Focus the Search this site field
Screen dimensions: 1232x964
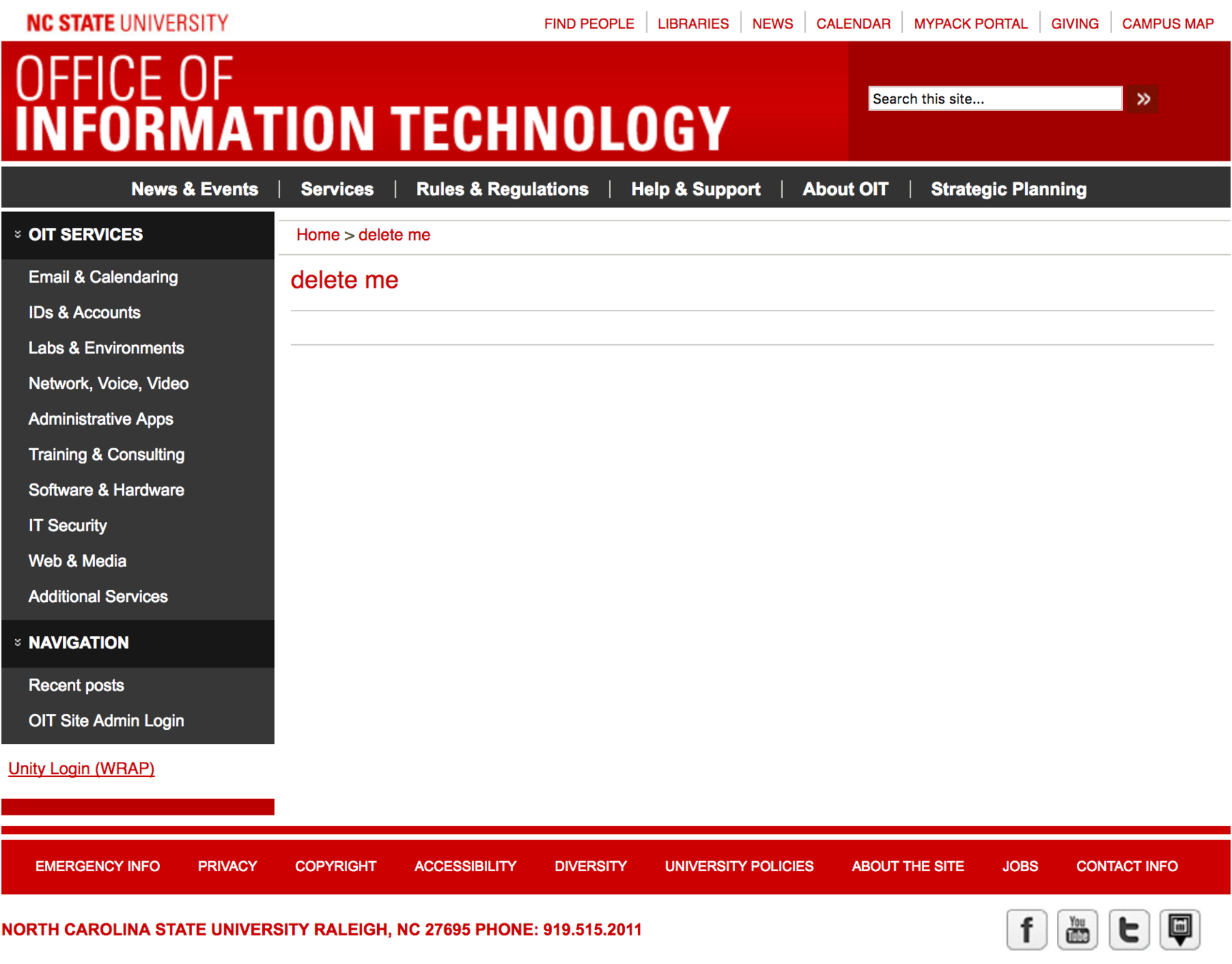(x=995, y=99)
